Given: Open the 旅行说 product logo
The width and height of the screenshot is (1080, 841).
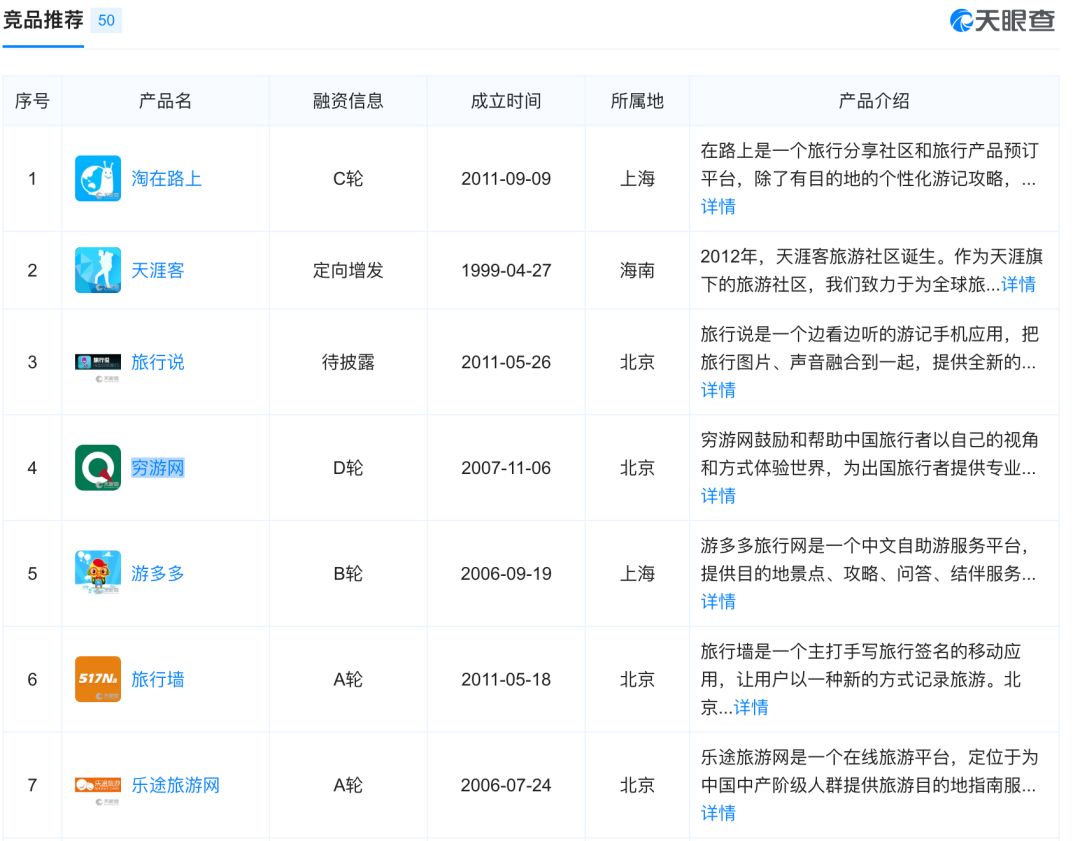Looking at the screenshot, I should pos(97,362).
